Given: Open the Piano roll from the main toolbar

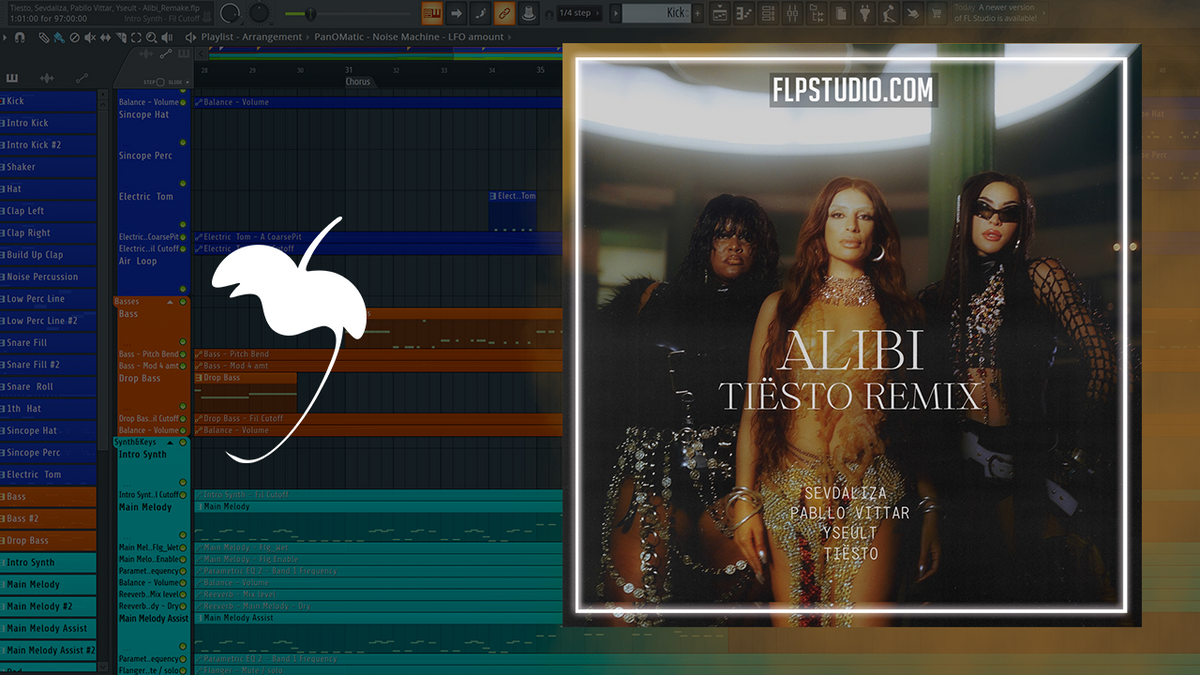Looking at the screenshot, I should tap(744, 13).
